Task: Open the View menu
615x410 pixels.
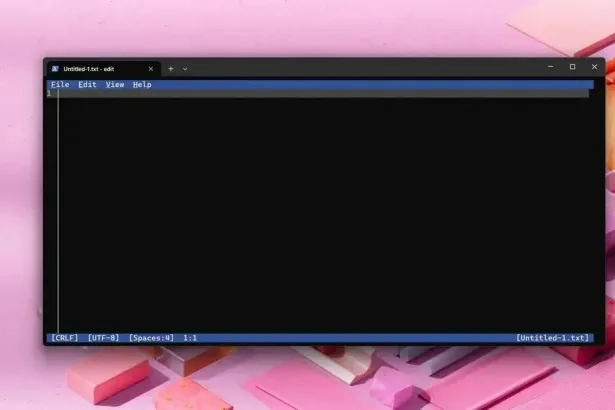Action: point(115,85)
